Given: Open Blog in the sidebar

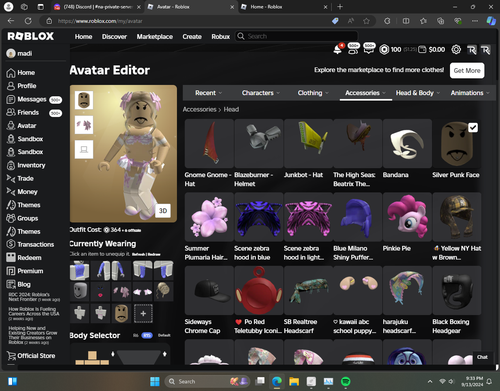Looking at the screenshot, I should [x=18, y=284].
